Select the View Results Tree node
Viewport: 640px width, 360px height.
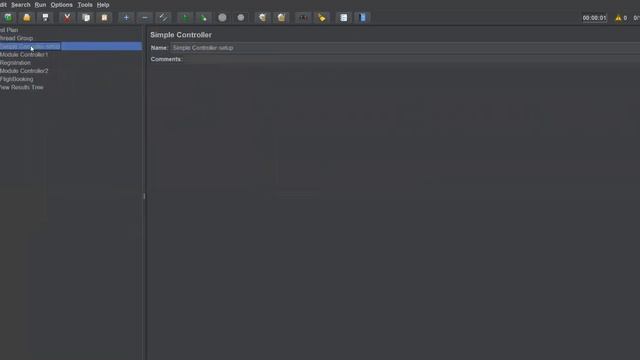22,87
